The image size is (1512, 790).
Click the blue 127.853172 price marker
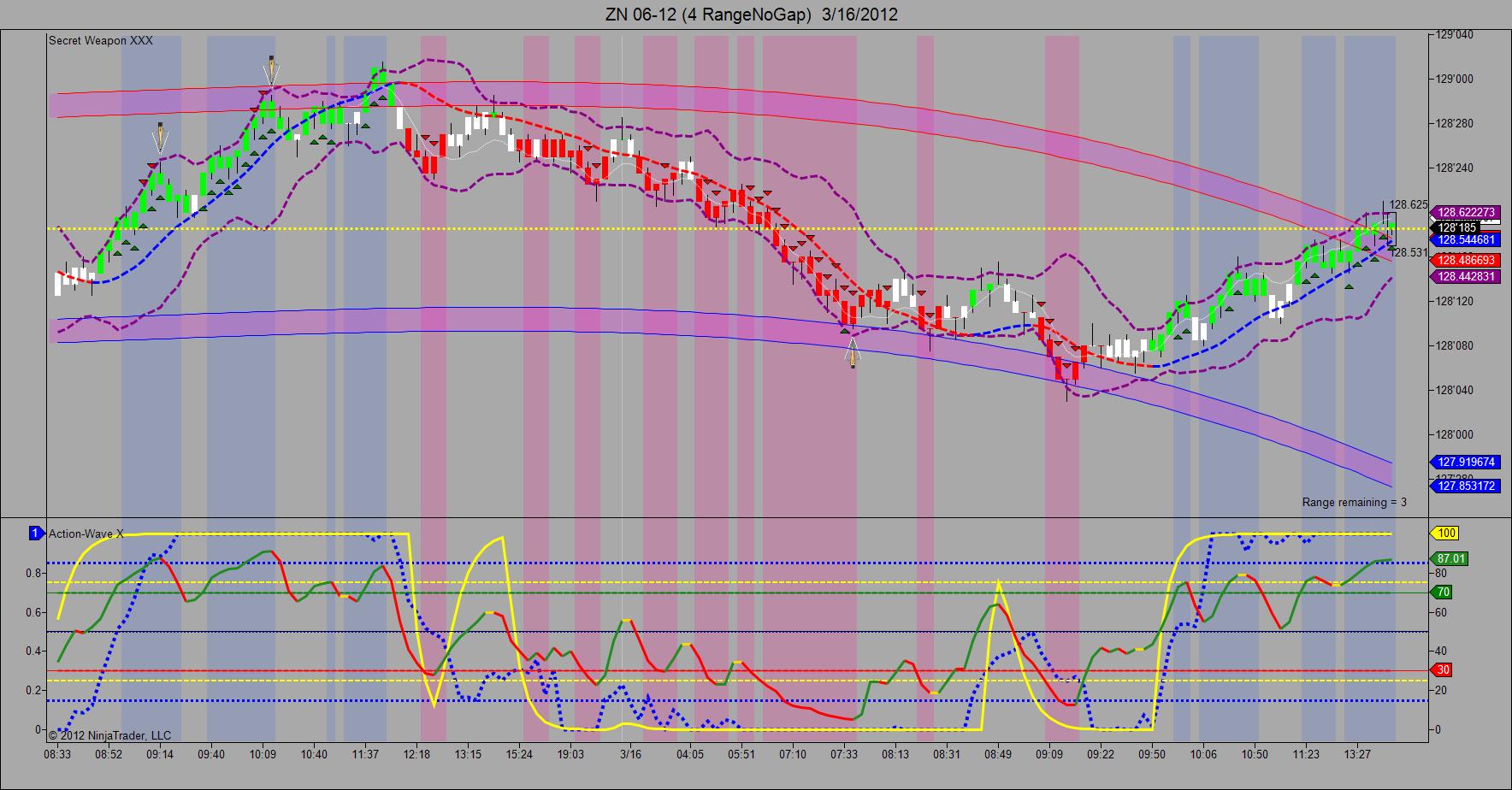click(x=1466, y=486)
